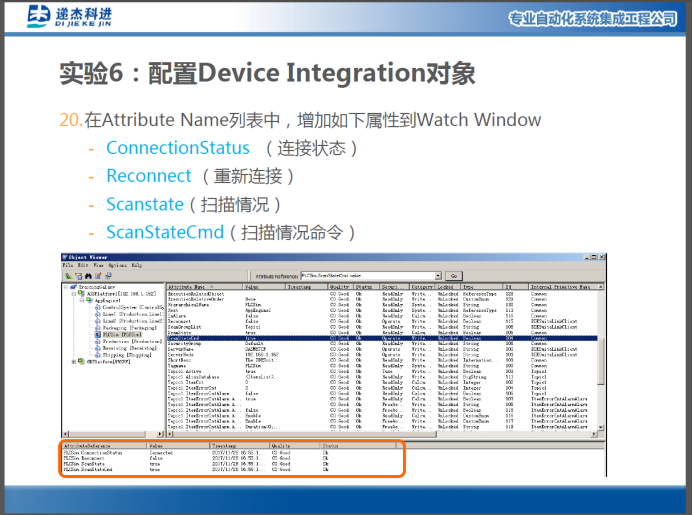Click the TrainingGalaxy root node icon

pos(73,286)
